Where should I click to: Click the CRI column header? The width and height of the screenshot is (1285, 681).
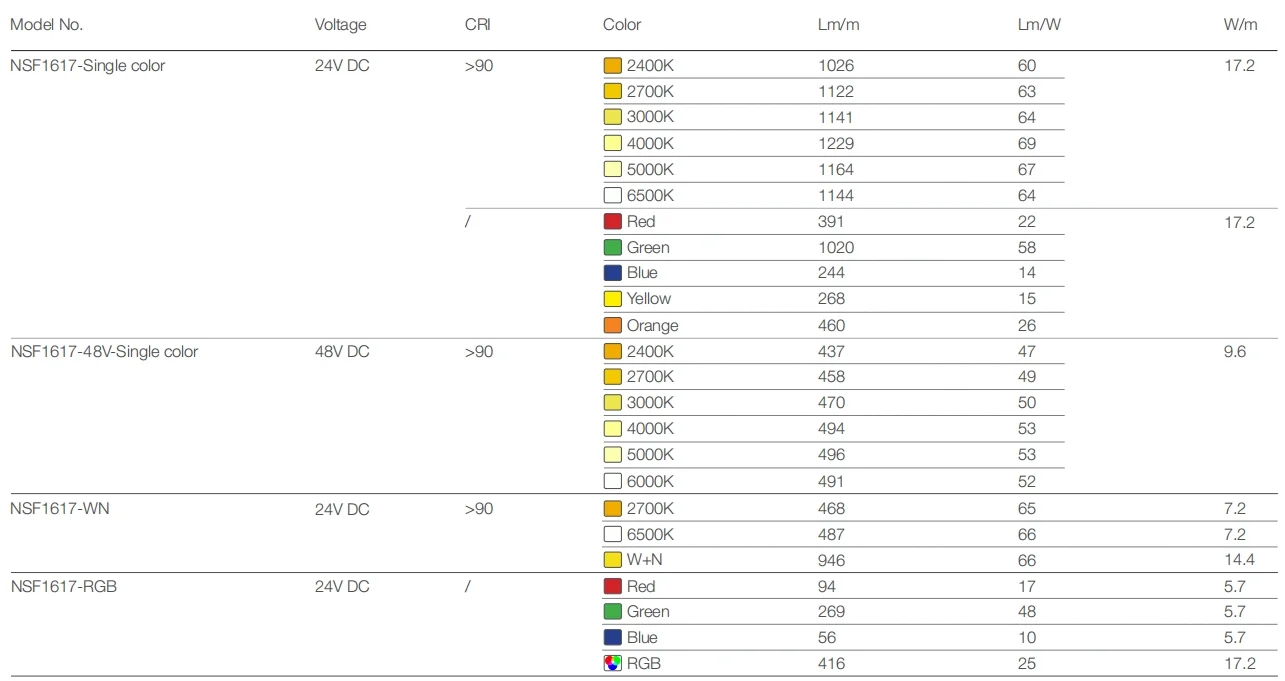tap(478, 24)
